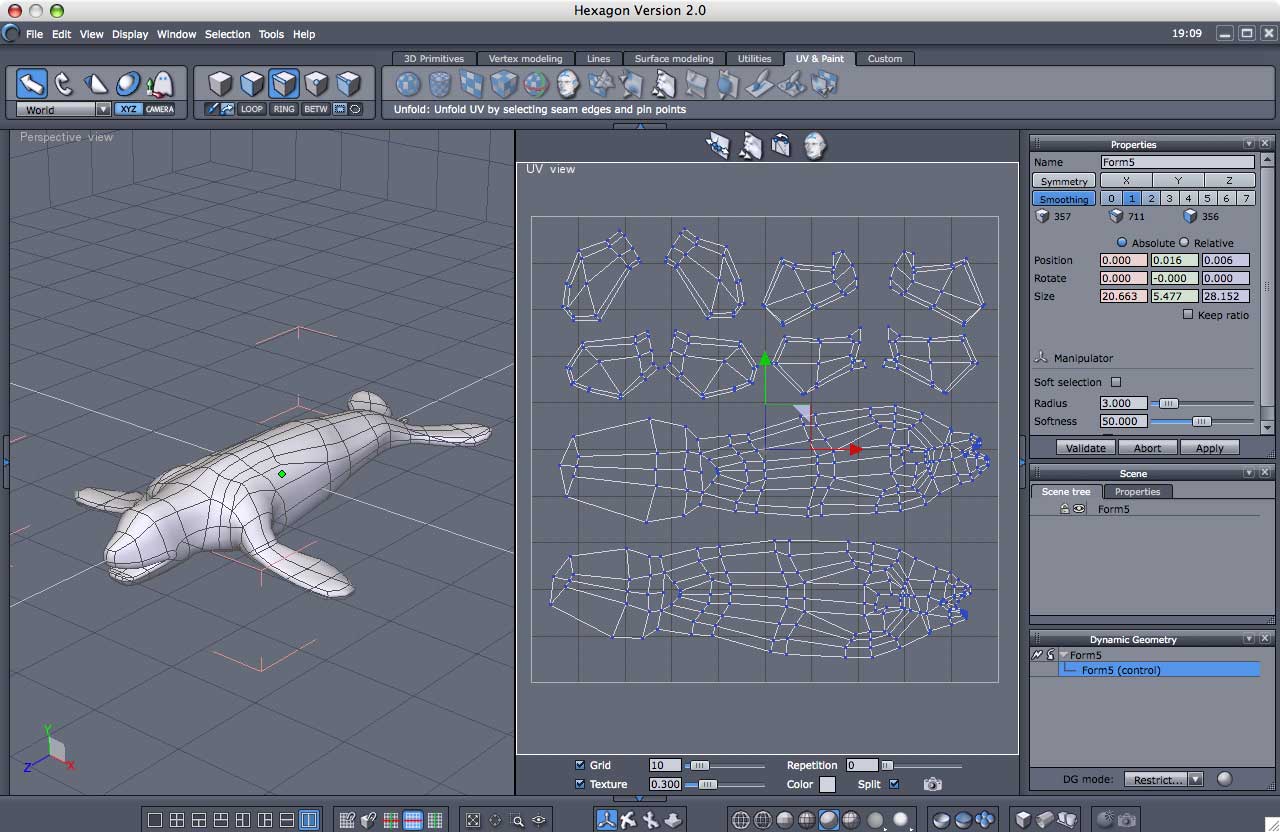Click the head icon above UV view
This screenshot has height=832, width=1280.
click(815, 146)
